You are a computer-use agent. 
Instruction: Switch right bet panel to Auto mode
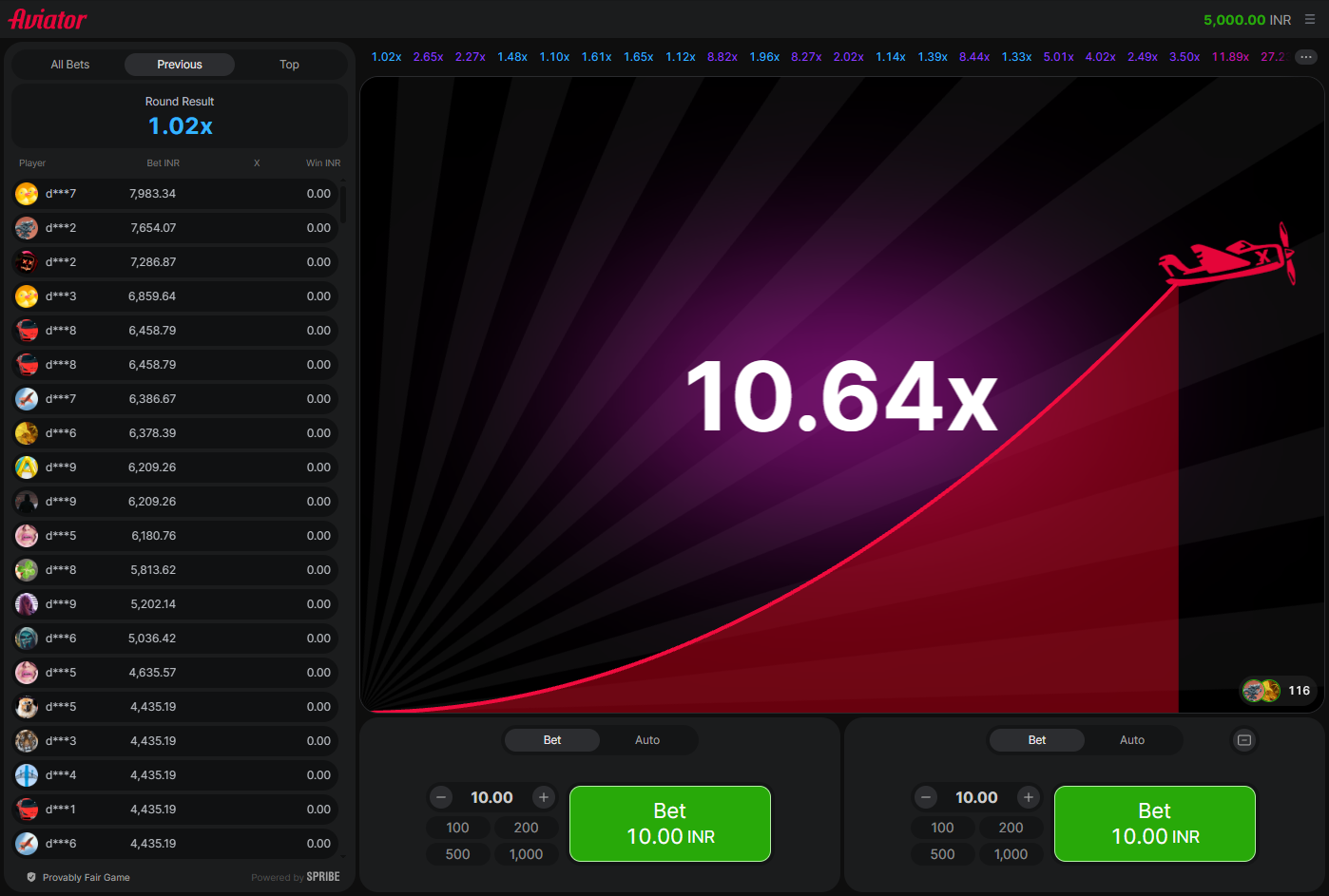(1132, 740)
